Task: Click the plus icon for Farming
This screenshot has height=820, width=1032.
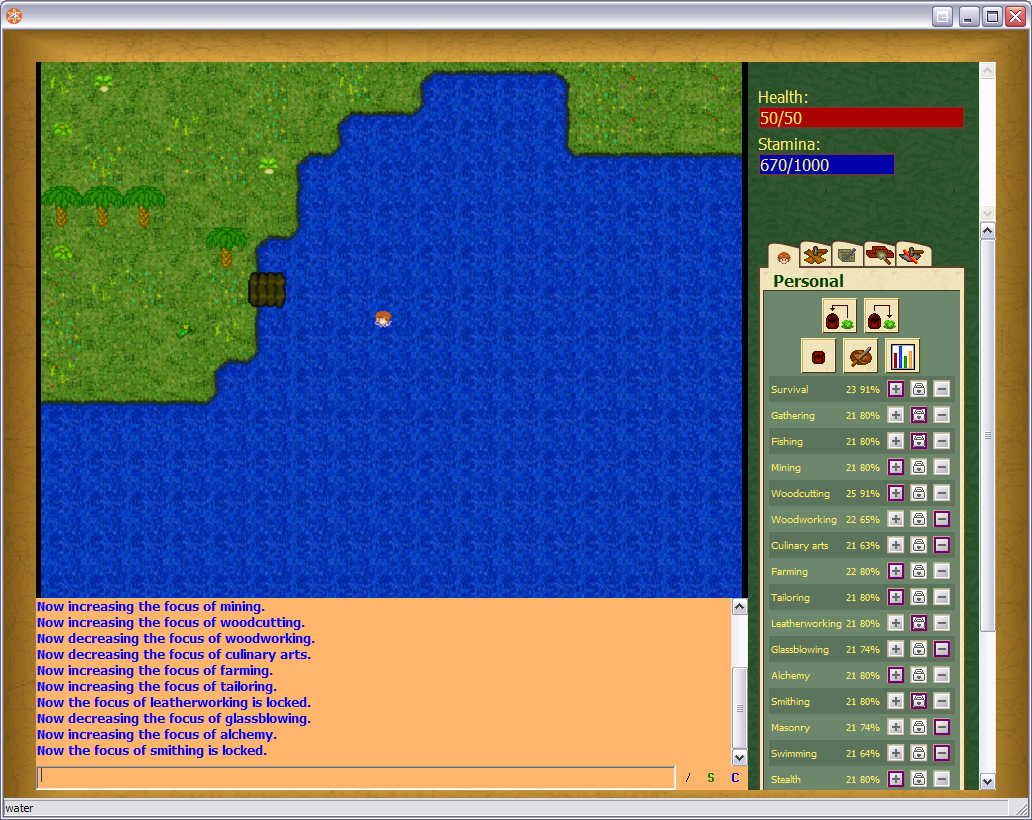Action: 896,571
